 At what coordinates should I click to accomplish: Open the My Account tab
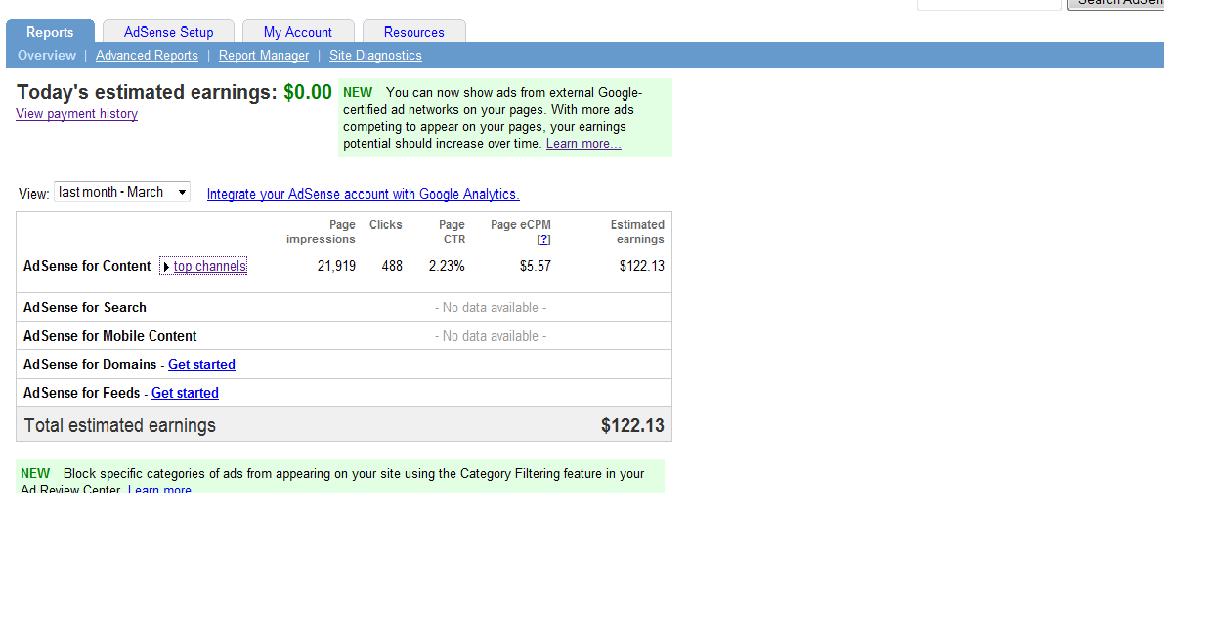tap(298, 32)
